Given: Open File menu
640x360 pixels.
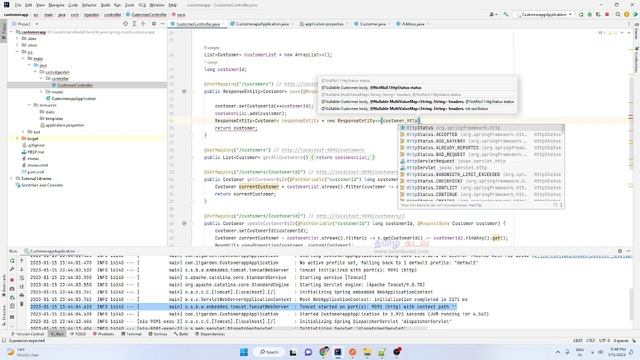Looking at the screenshot, I should click(x=18, y=5).
